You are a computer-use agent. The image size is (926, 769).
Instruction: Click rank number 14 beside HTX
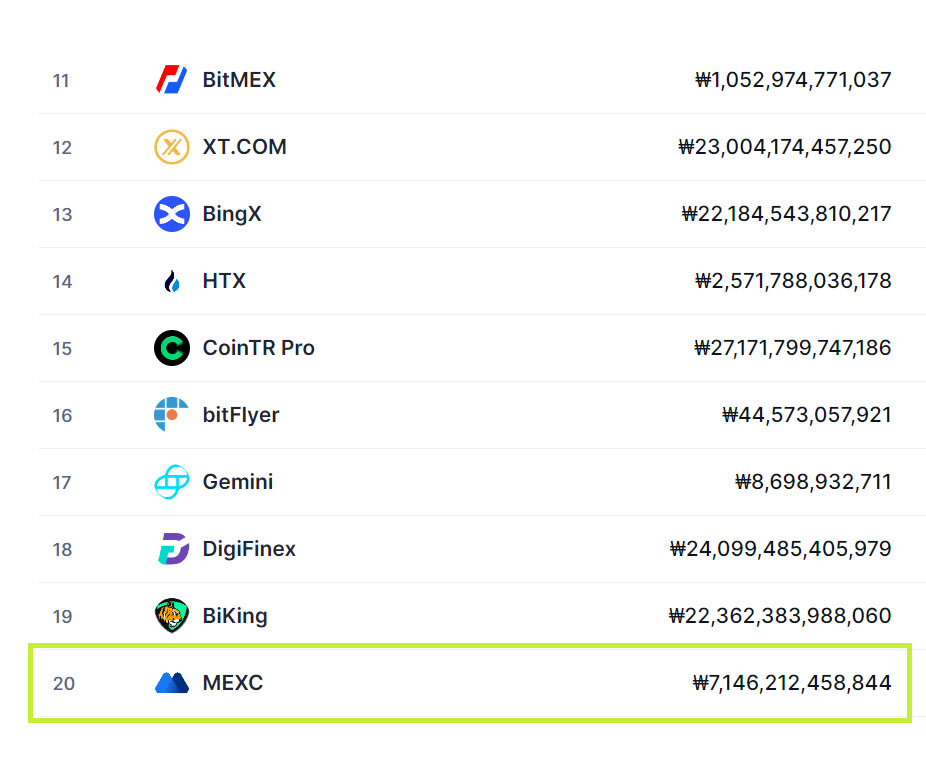point(62,282)
